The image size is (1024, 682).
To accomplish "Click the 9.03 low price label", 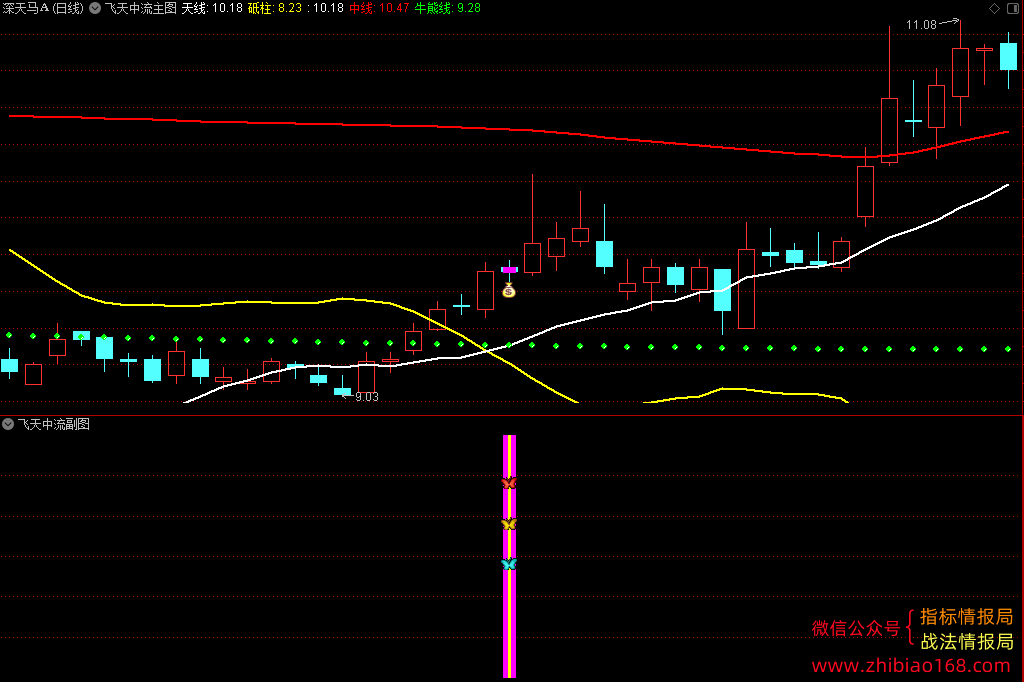I will 366,397.
